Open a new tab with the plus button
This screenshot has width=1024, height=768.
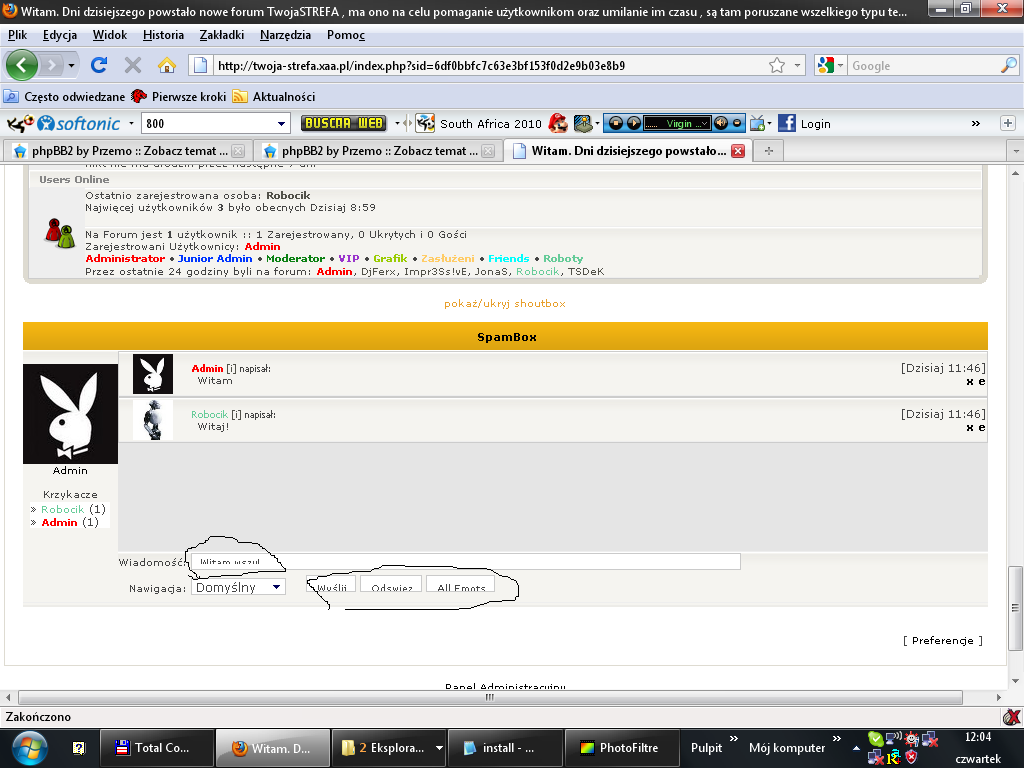point(769,151)
